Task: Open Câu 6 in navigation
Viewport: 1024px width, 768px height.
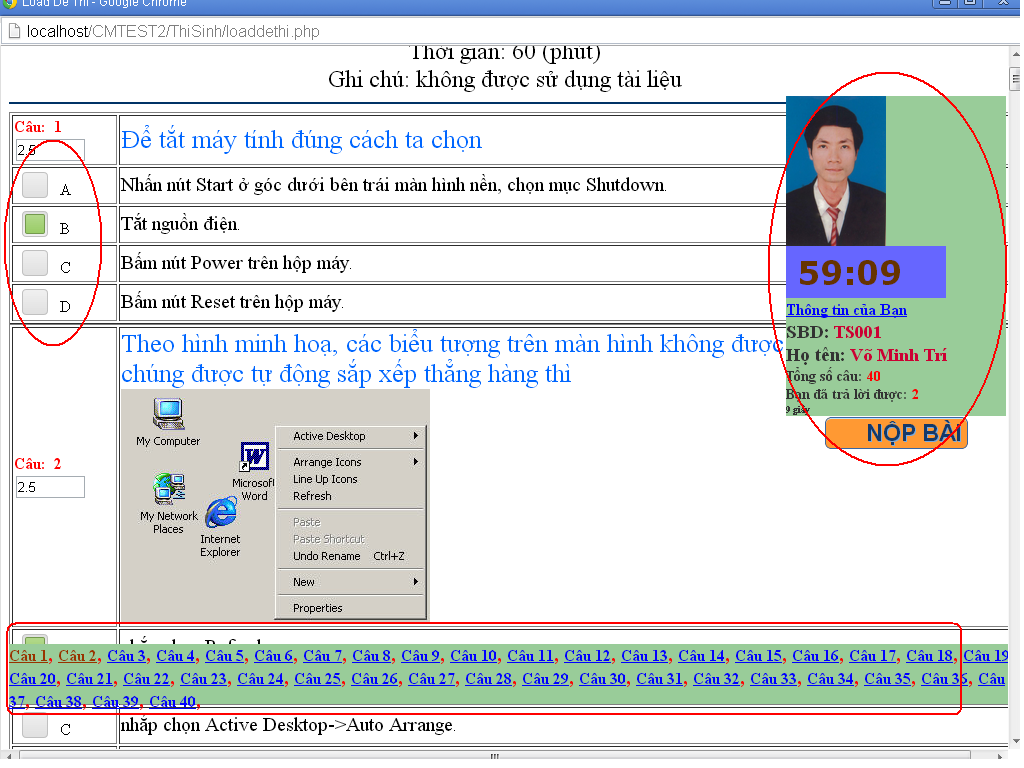Action: (x=274, y=656)
